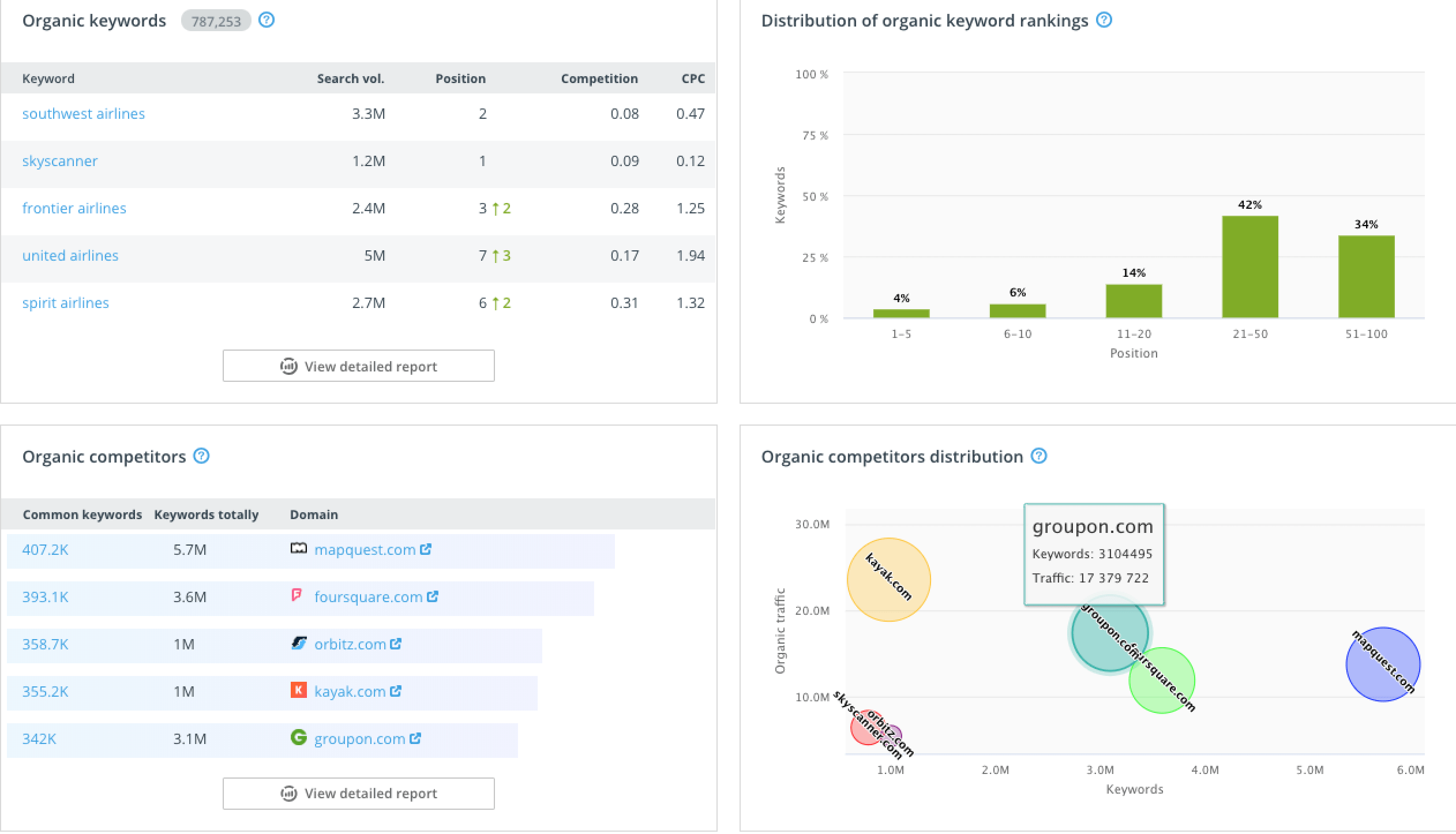Click the Domain column header
The width and height of the screenshot is (1456, 834).
[314, 514]
